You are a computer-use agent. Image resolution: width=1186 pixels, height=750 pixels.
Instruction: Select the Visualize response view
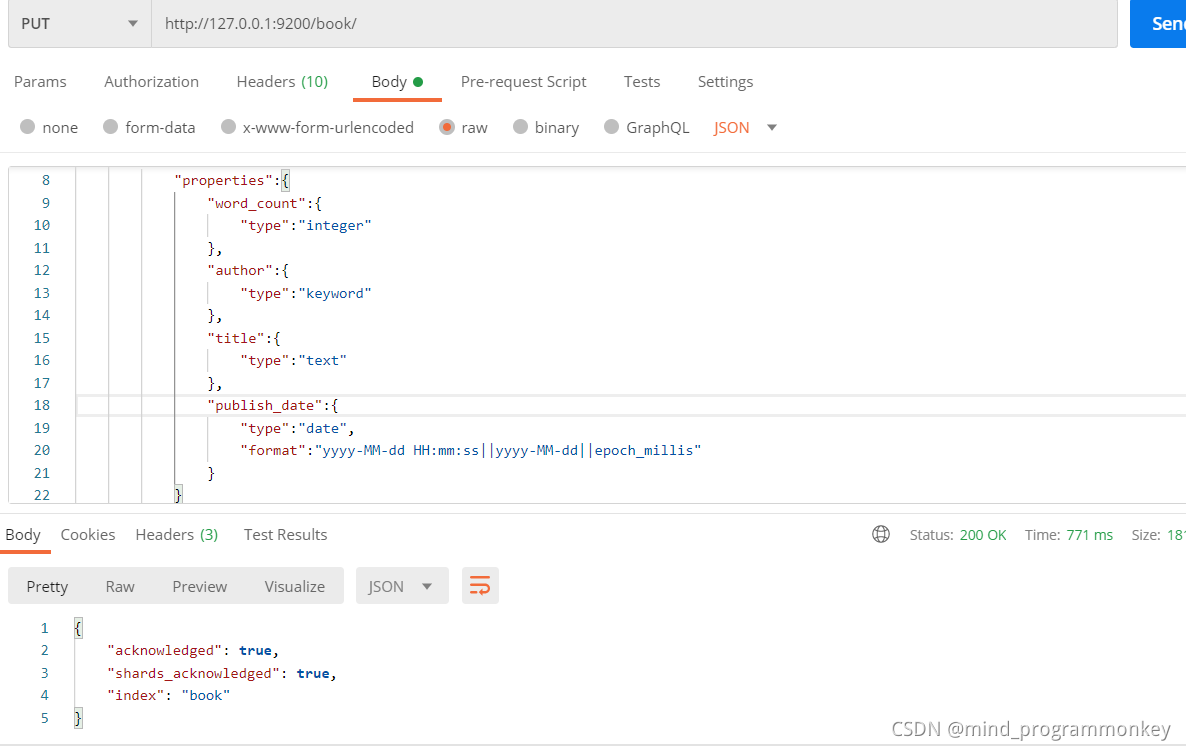pos(294,587)
